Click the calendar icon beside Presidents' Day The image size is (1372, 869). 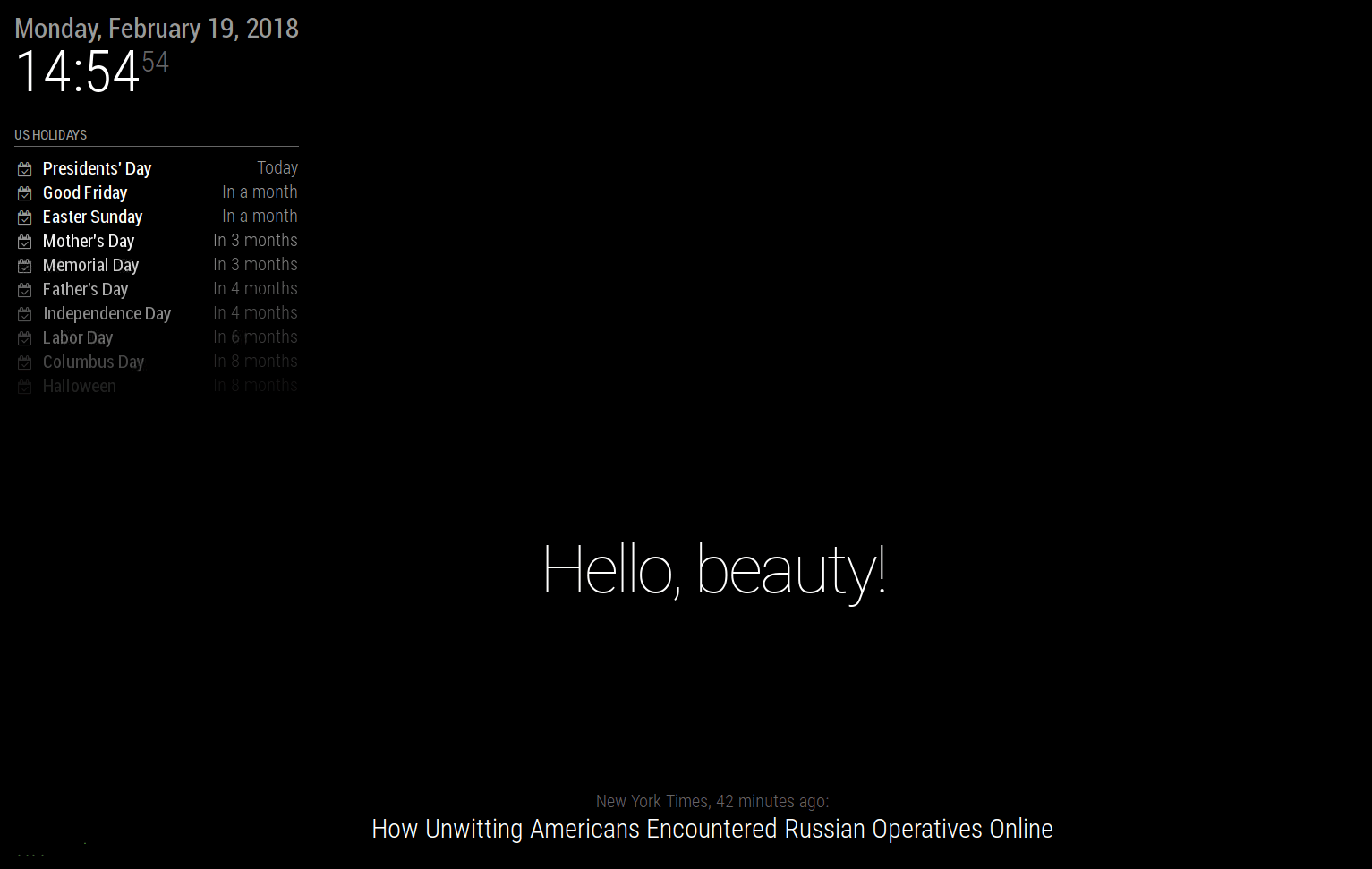25,169
